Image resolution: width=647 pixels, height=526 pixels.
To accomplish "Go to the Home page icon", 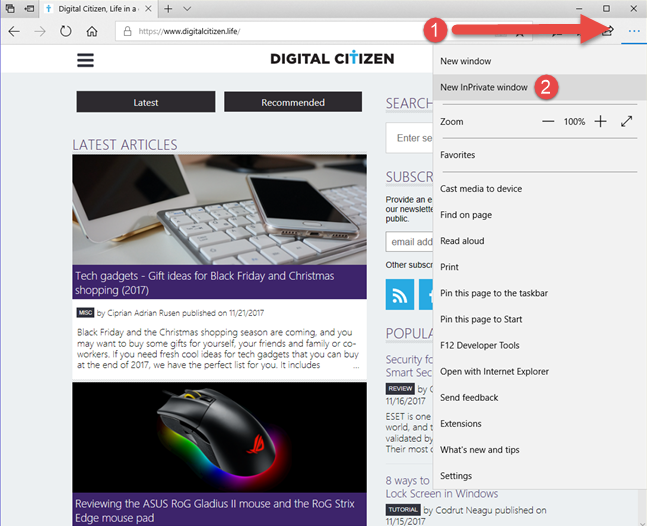I will pos(92,31).
